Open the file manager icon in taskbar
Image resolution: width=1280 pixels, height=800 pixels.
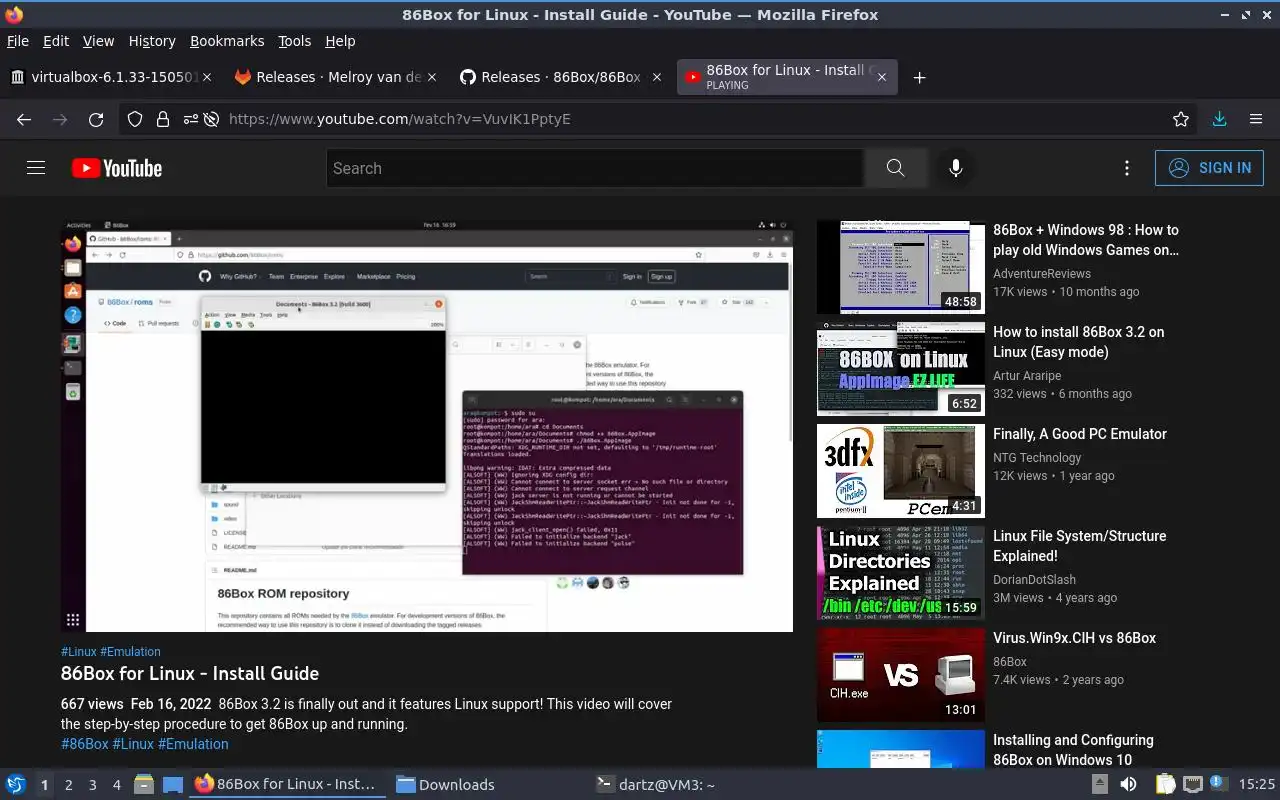click(x=144, y=785)
